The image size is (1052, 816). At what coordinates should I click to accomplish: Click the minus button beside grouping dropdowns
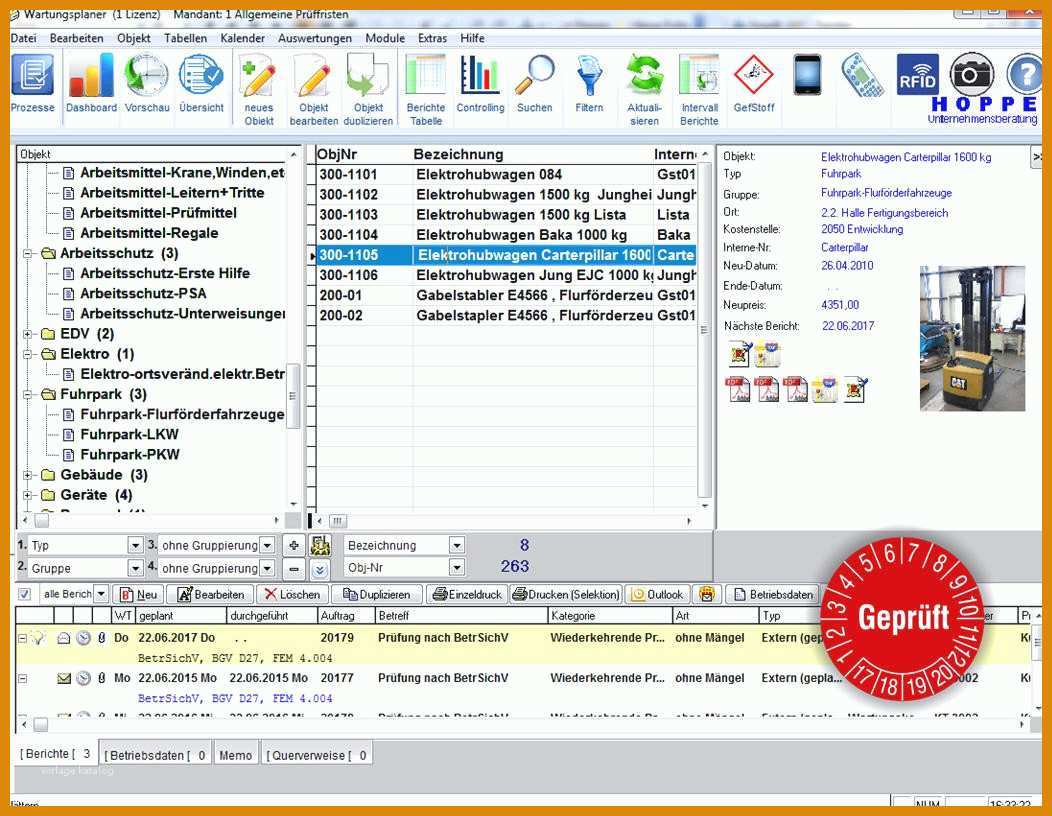(x=293, y=568)
